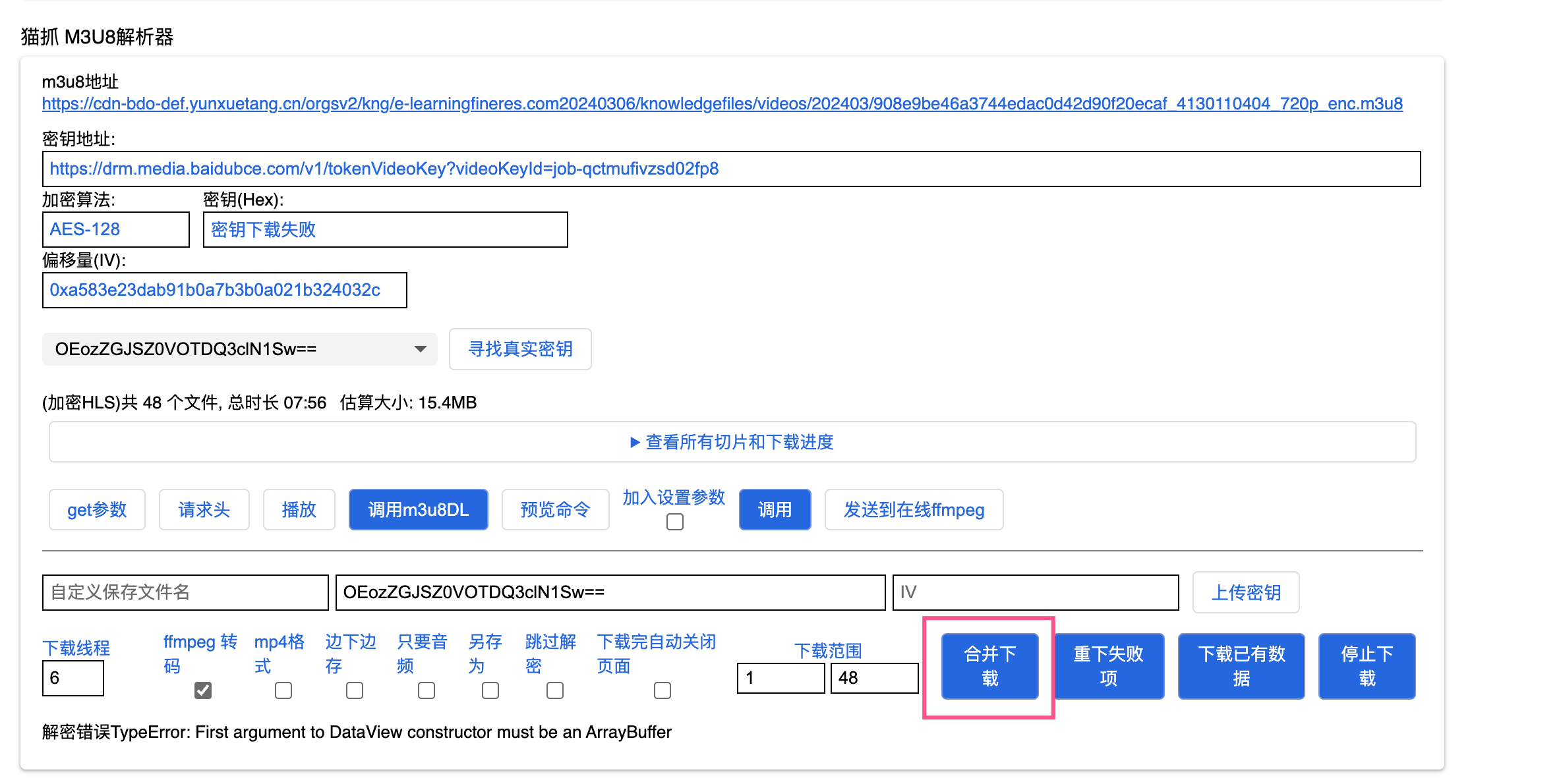This screenshot has height=784, width=1561.
Task: Expand 查看所有切片和下载进度 disclosure triangle
Action: pyautogui.click(x=635, y=442)
